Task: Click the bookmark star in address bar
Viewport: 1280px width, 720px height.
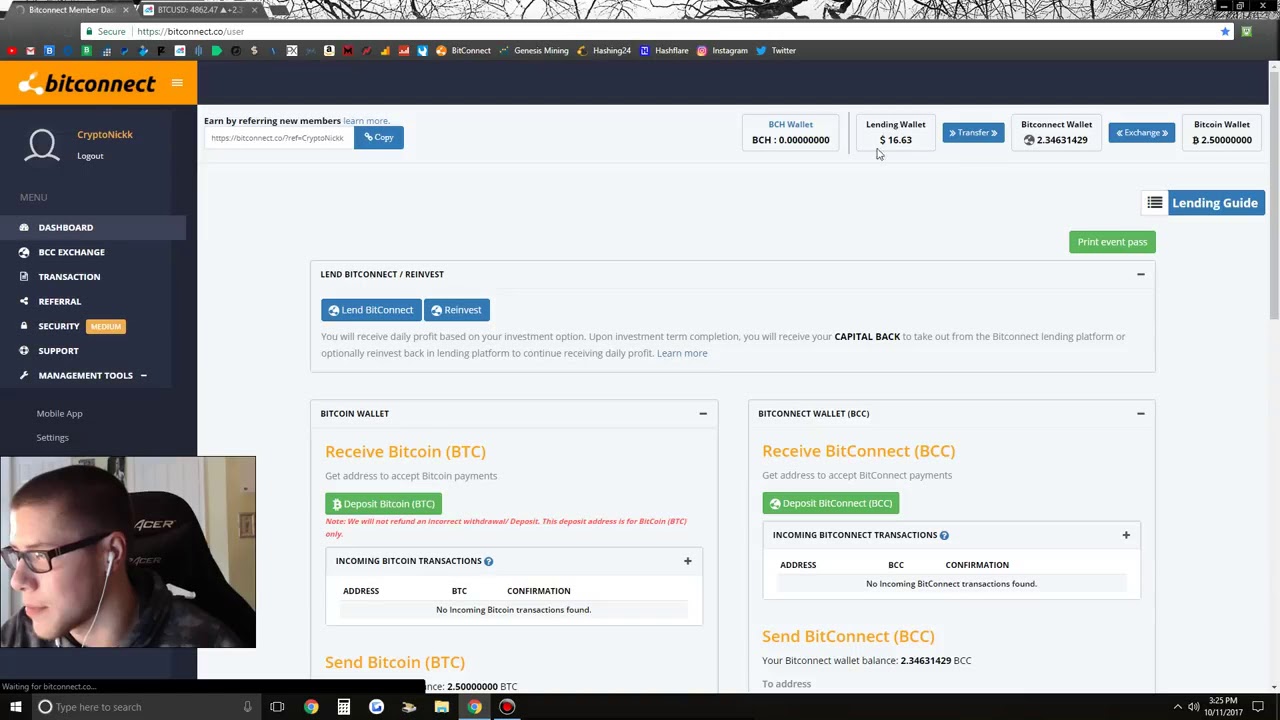Action: tap(1225, 31)
